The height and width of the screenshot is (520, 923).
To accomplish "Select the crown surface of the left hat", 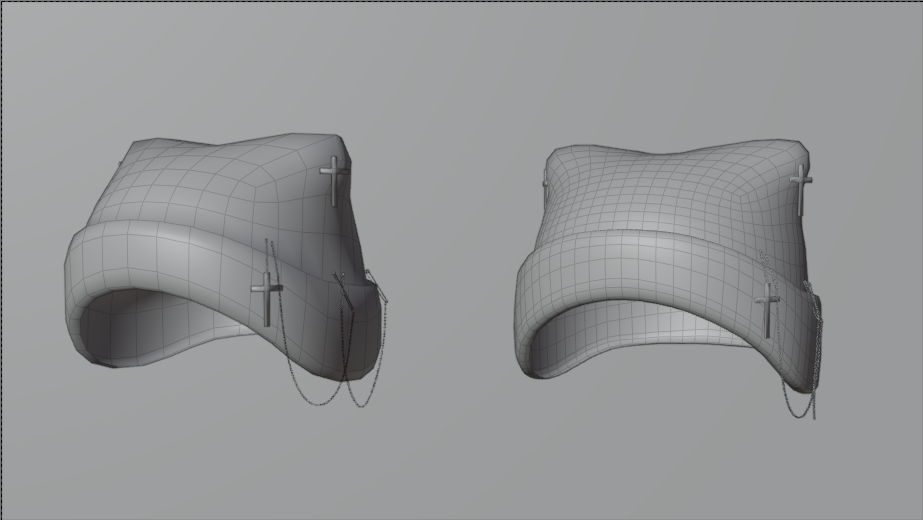I will [220, 185].
